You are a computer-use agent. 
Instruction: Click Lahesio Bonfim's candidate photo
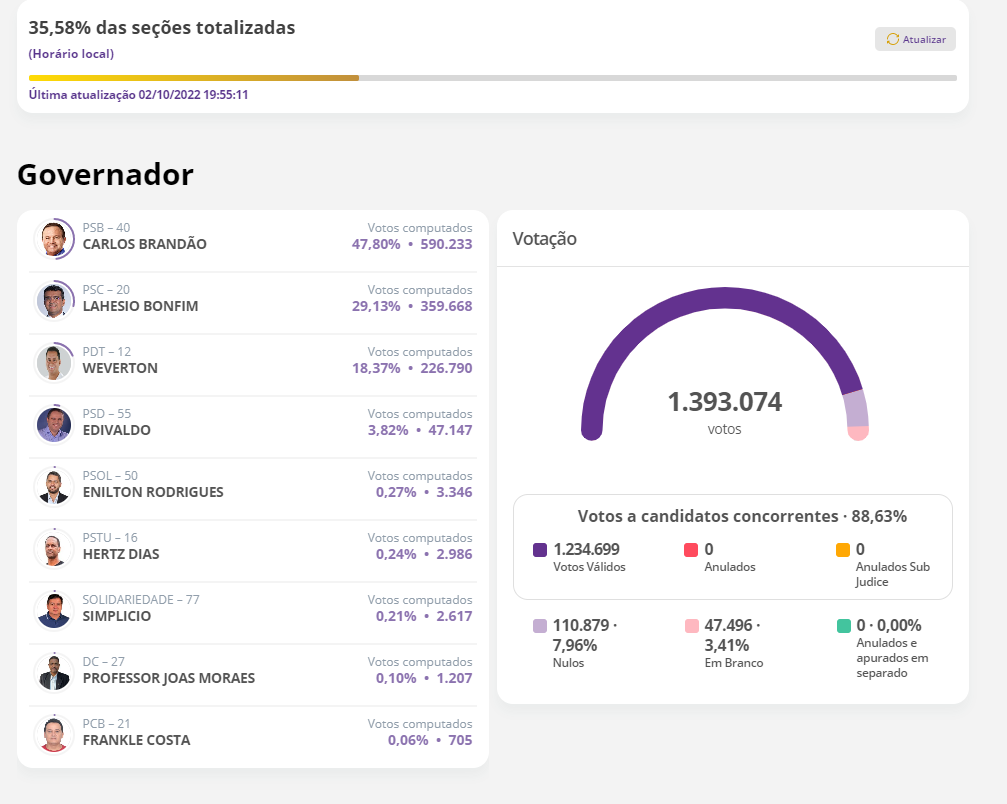(x=54, y=301)
